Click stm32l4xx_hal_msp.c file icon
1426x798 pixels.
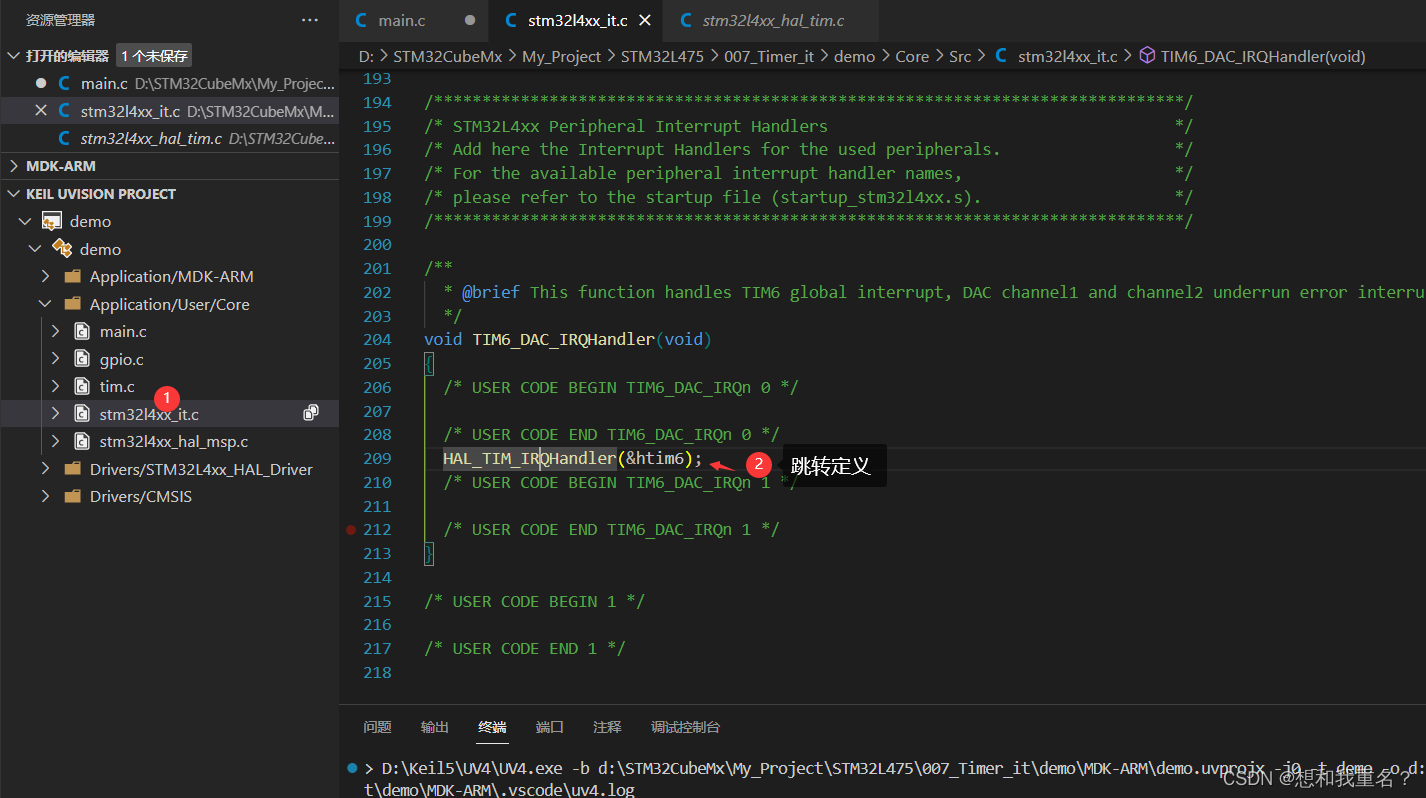coord(83,441)
